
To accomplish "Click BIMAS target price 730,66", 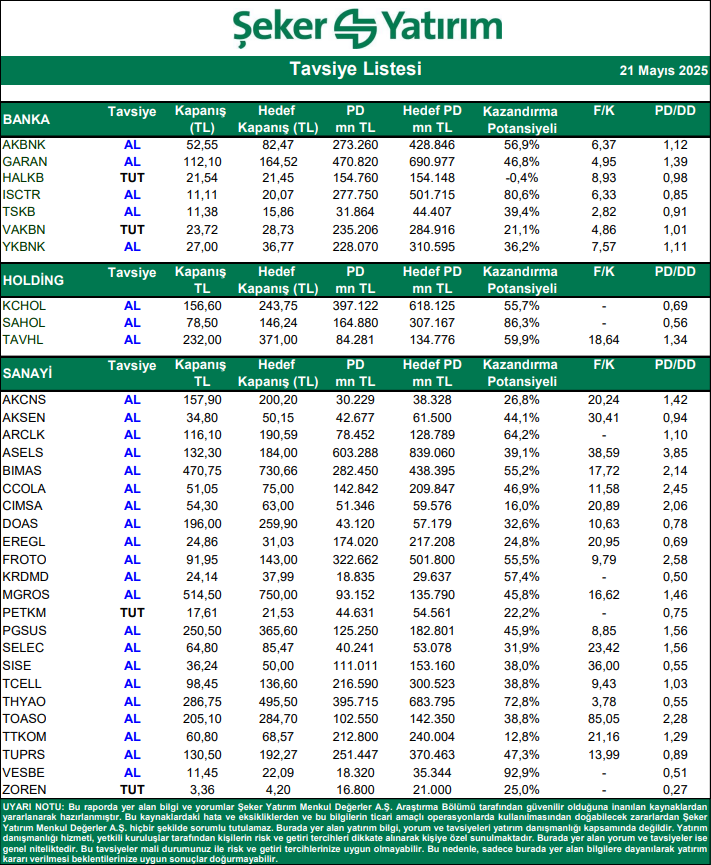I will coord(279,471).
